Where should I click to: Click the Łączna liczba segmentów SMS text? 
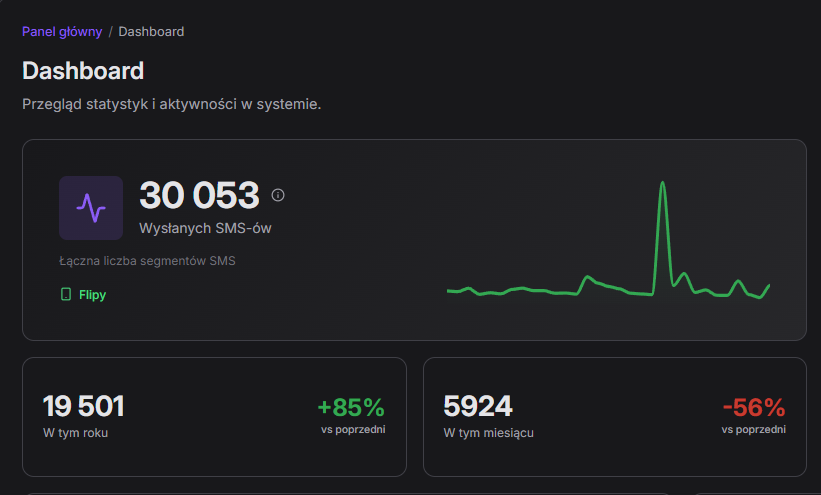coord(147,262)
